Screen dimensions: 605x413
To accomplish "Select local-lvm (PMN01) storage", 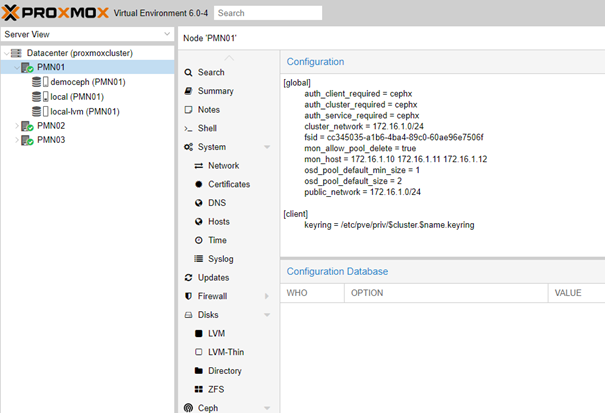I will (x=84, y=112).
